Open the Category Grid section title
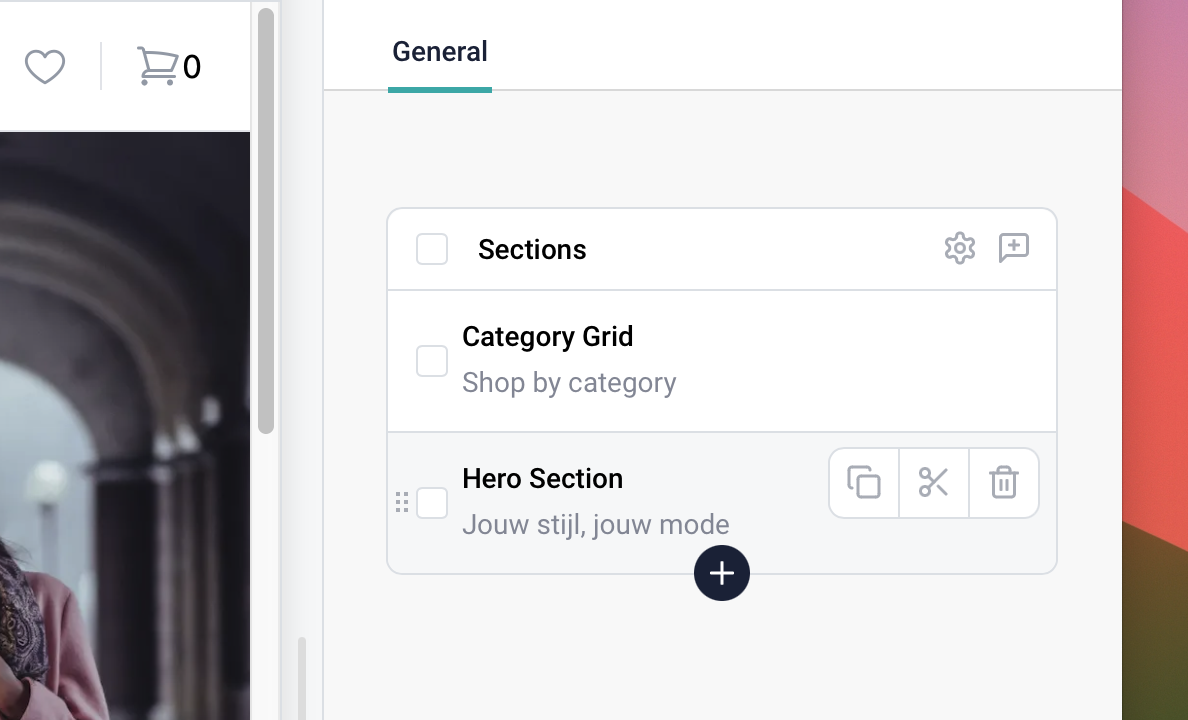The width and height of the screenshot is (1188, 720). [x=547, y=337]
